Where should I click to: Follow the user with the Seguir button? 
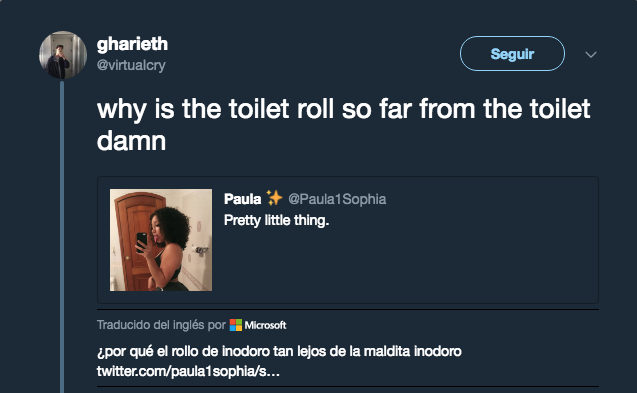click(512, 54)
